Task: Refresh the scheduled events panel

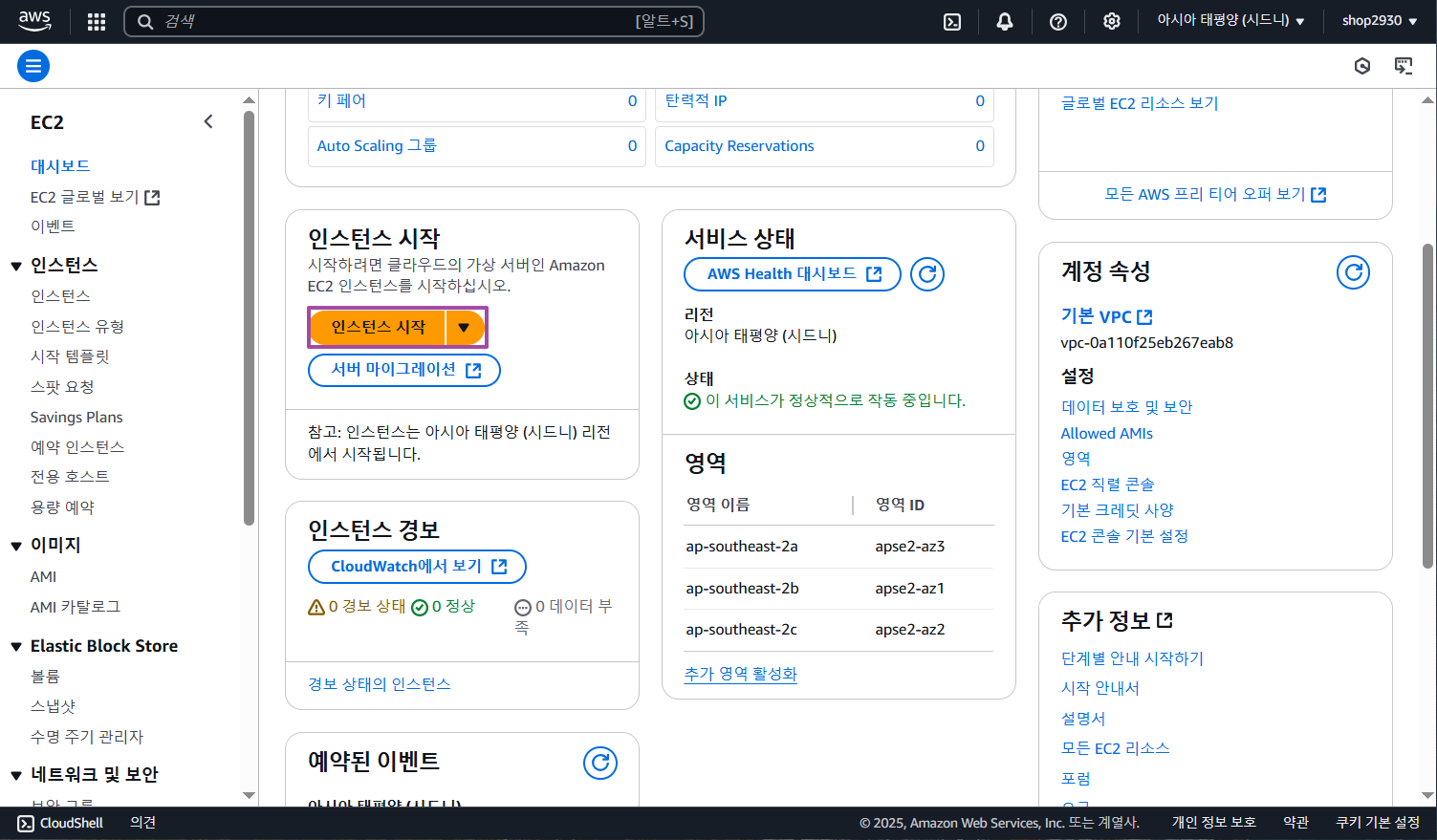Action: (600, 763)
